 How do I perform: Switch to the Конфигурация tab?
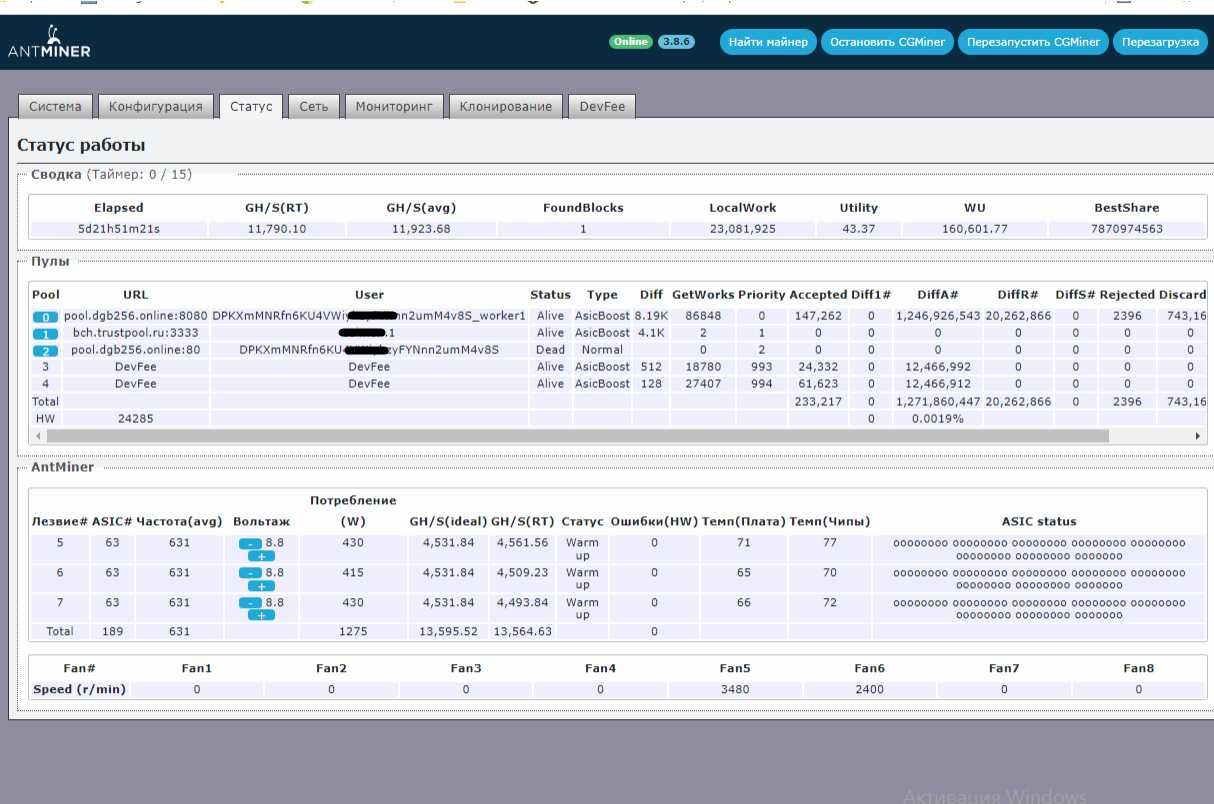pos(155,107)
